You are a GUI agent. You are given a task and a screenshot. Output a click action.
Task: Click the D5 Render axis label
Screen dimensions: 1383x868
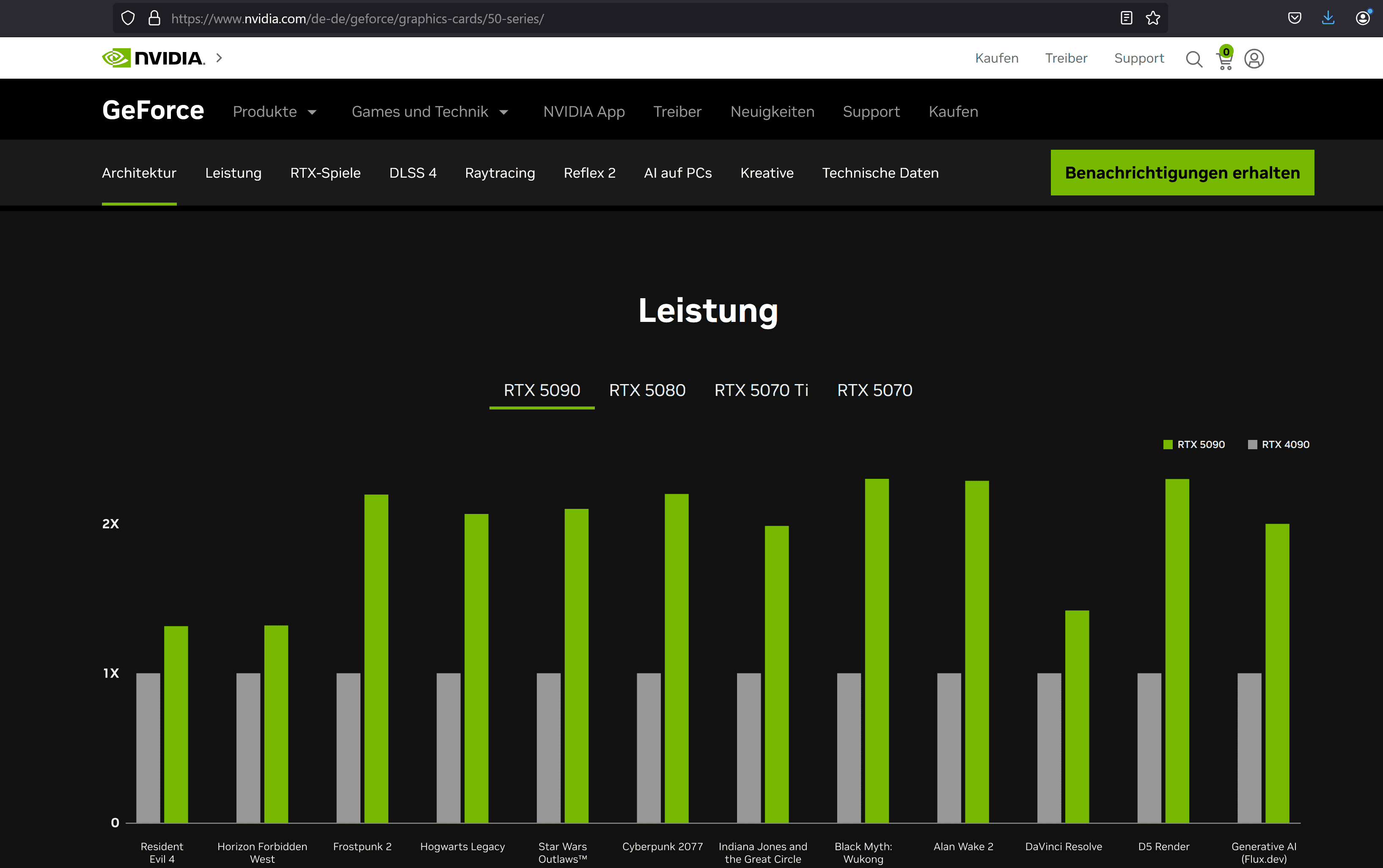click(x=1164, y=846)
